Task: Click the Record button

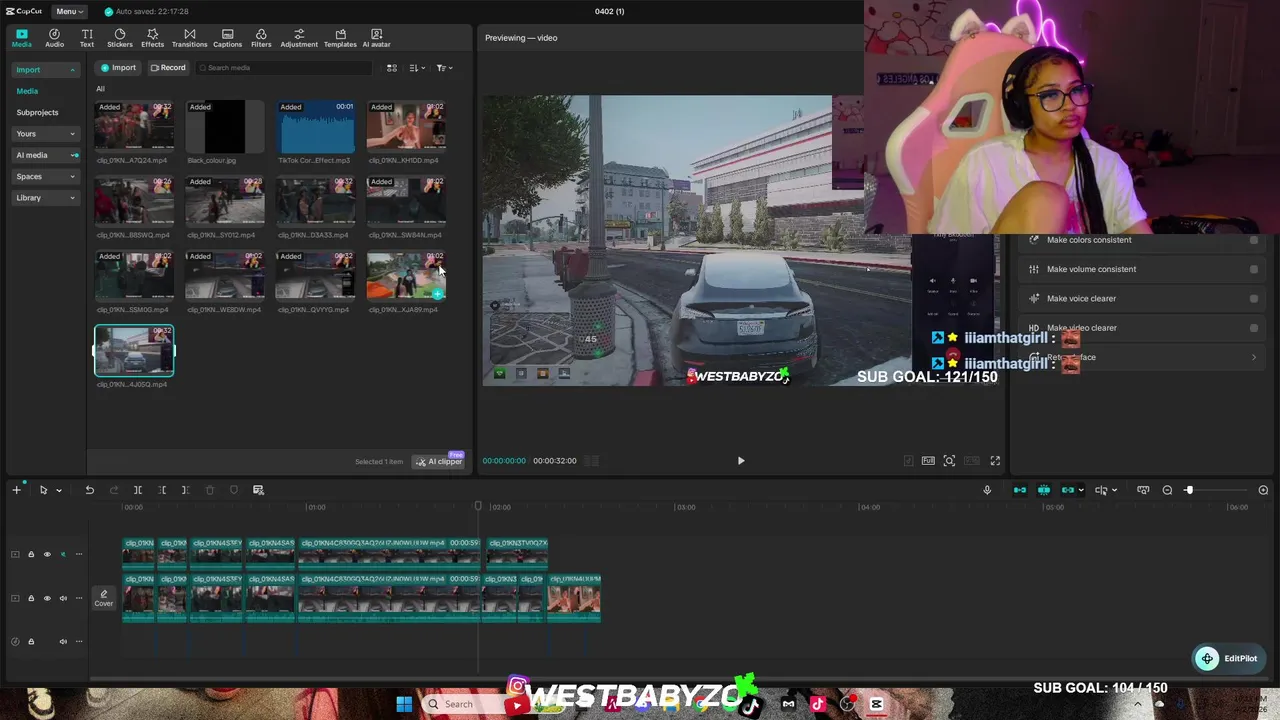Action: coord(168,68)
